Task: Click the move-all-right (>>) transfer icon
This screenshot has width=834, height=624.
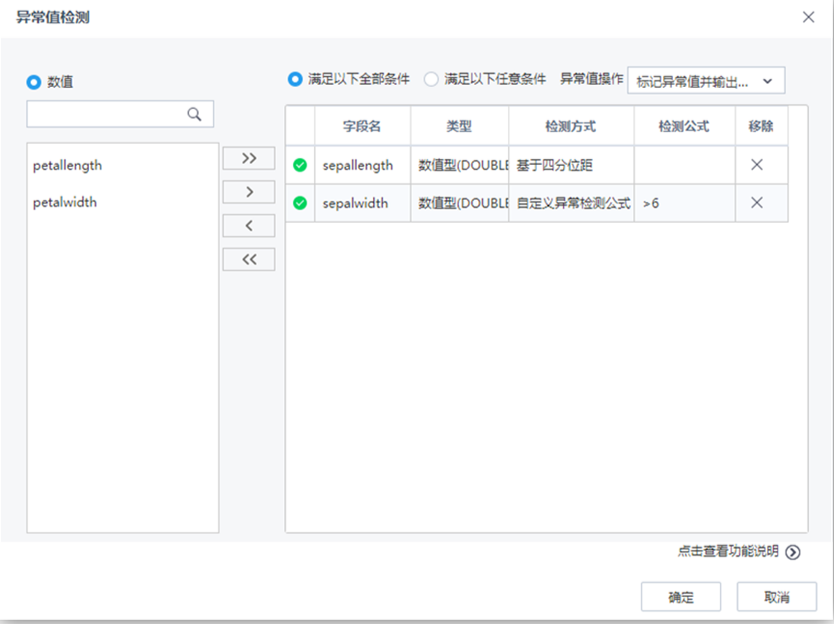Action: point(248,158)
